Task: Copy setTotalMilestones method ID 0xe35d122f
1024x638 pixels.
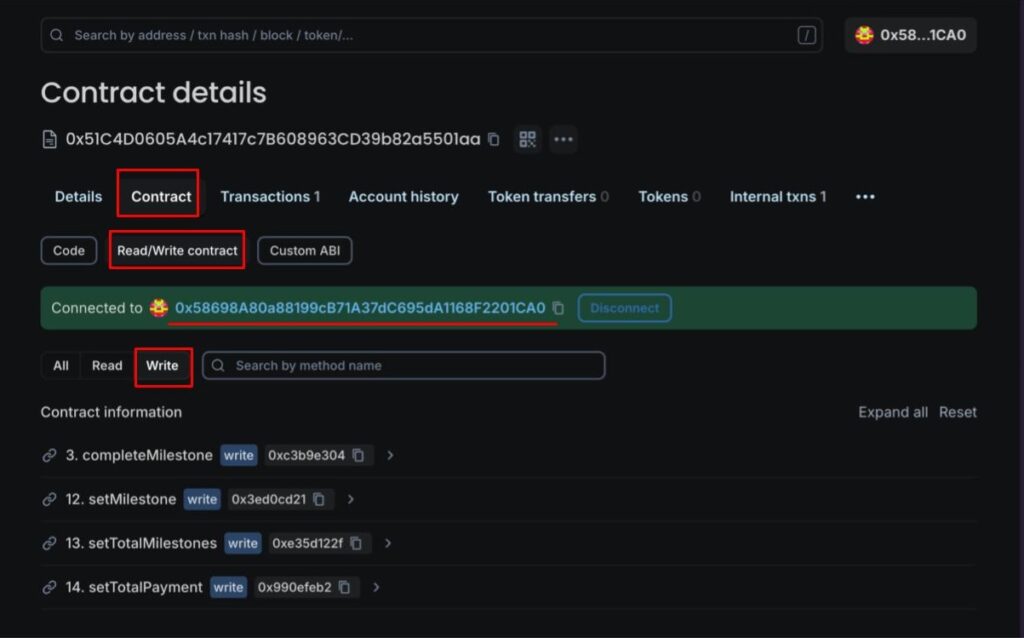Action: click(x=356, y=543)
